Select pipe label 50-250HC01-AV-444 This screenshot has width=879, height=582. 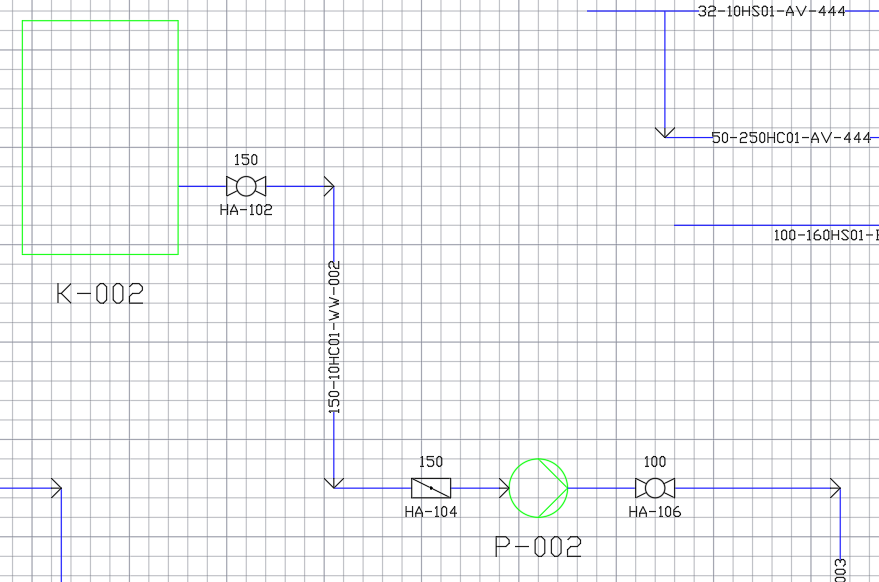tap(791, 138)
